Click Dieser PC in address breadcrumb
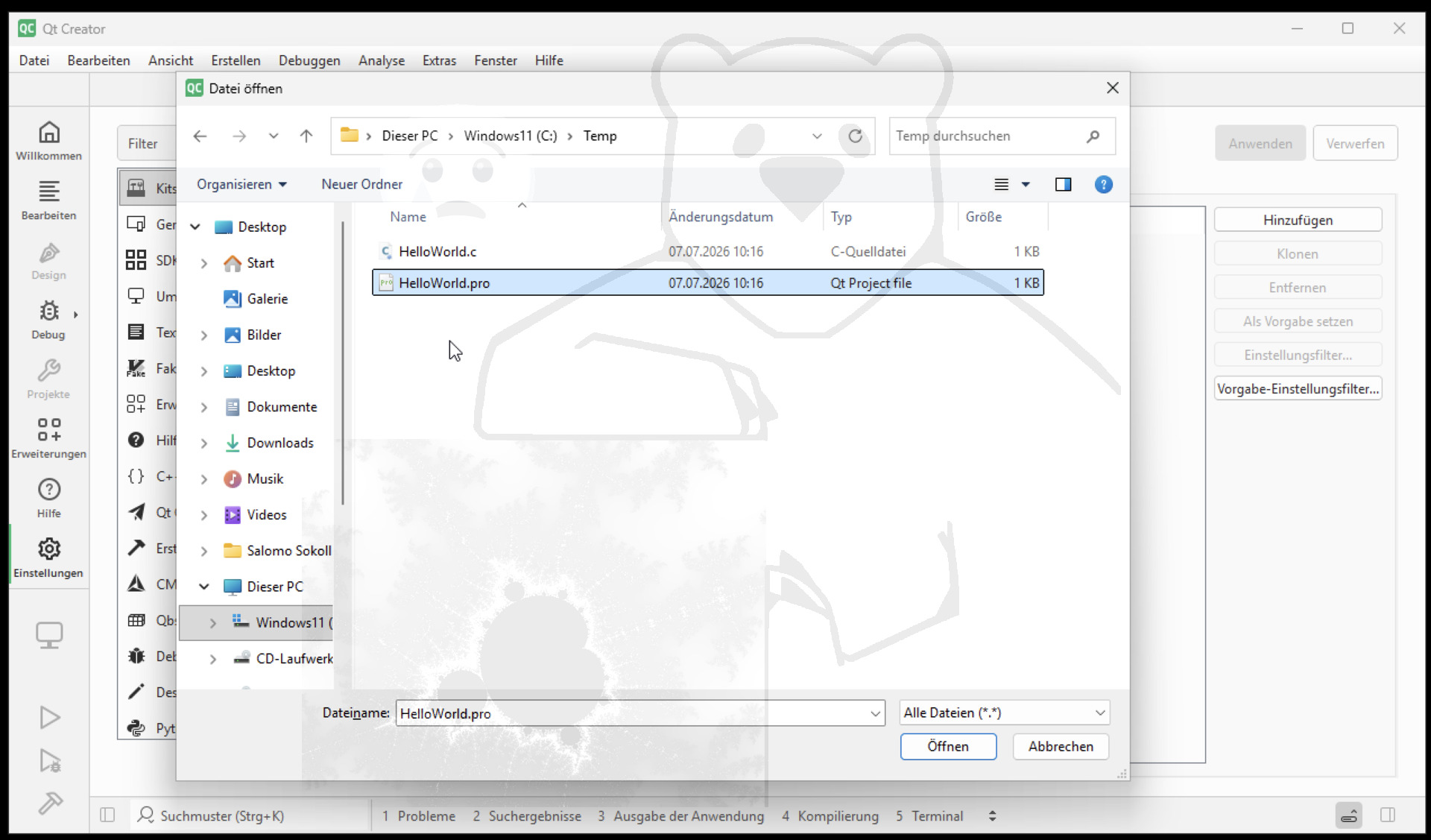Viewport: 1431px width, 840px height. coord(410,136)
